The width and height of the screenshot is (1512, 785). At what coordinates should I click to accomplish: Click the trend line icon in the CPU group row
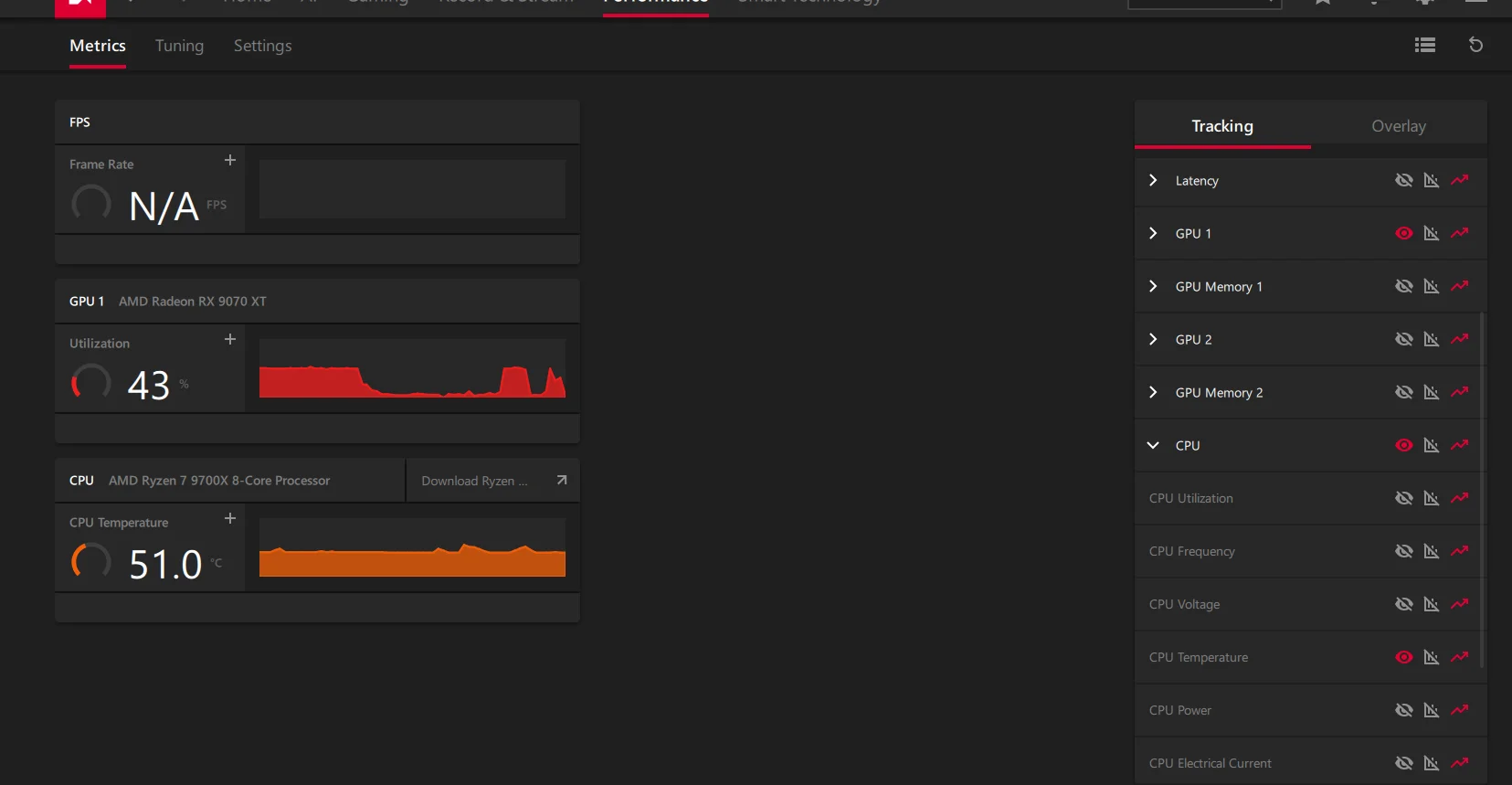point(1460,445)
